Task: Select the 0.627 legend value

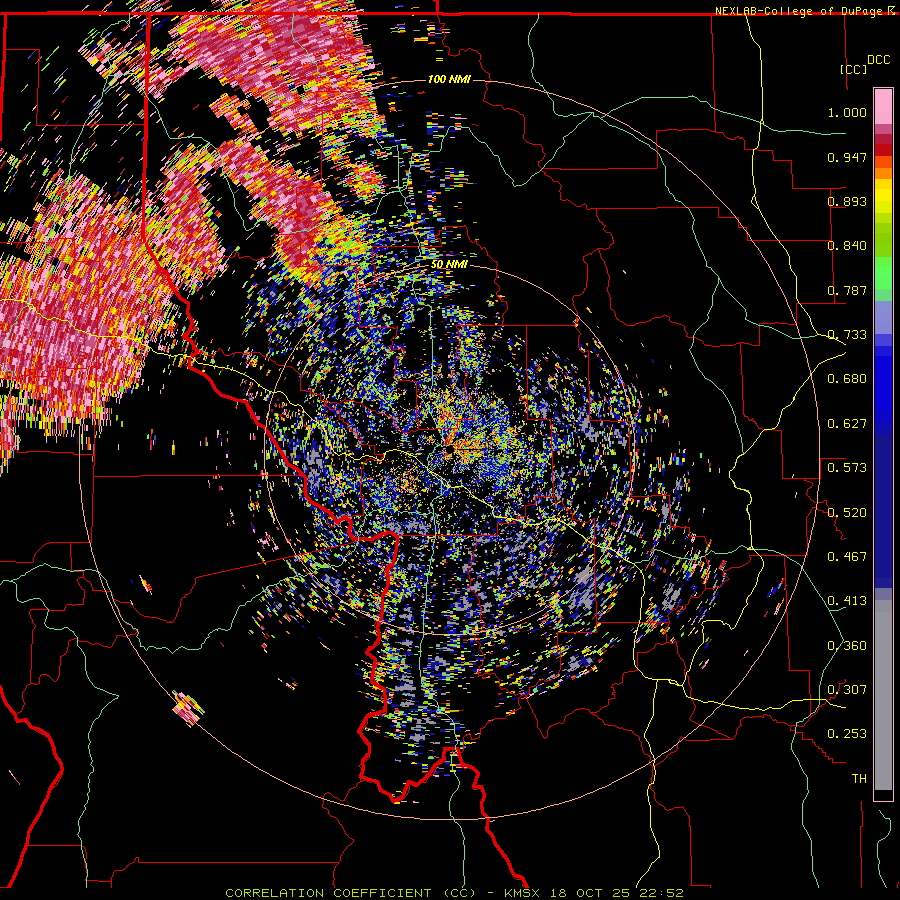Action: tap(847, 424)
